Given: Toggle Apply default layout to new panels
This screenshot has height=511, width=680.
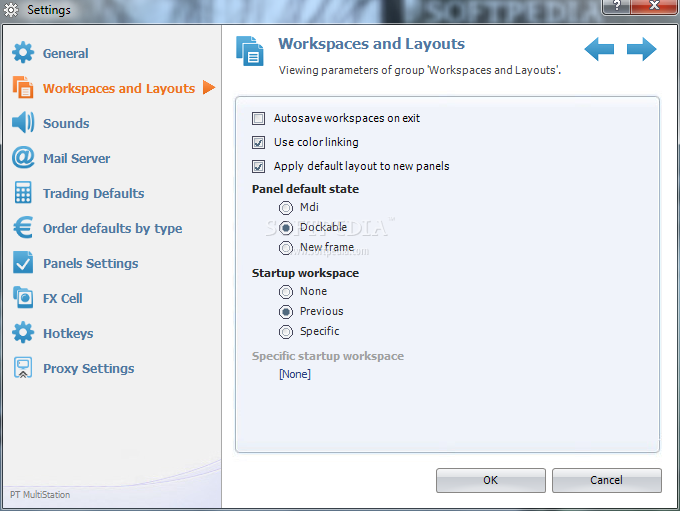Looking at the screenshot, I should (x=258, y=167).
